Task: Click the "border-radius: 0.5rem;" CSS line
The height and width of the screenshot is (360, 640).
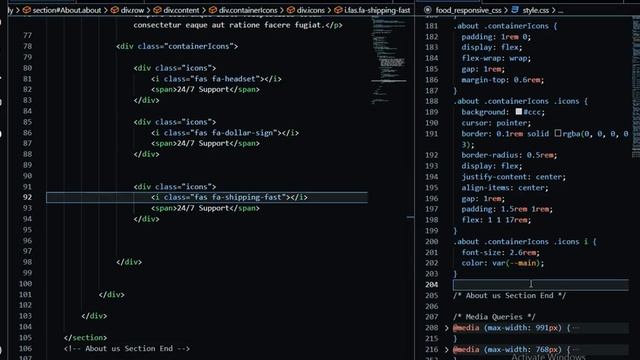Action: 509,155
